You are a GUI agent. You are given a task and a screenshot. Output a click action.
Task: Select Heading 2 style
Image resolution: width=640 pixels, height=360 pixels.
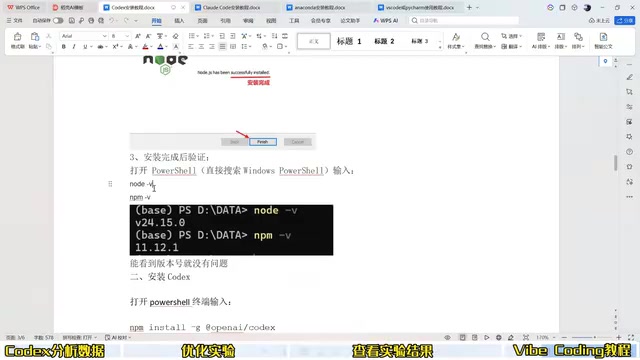384,41
